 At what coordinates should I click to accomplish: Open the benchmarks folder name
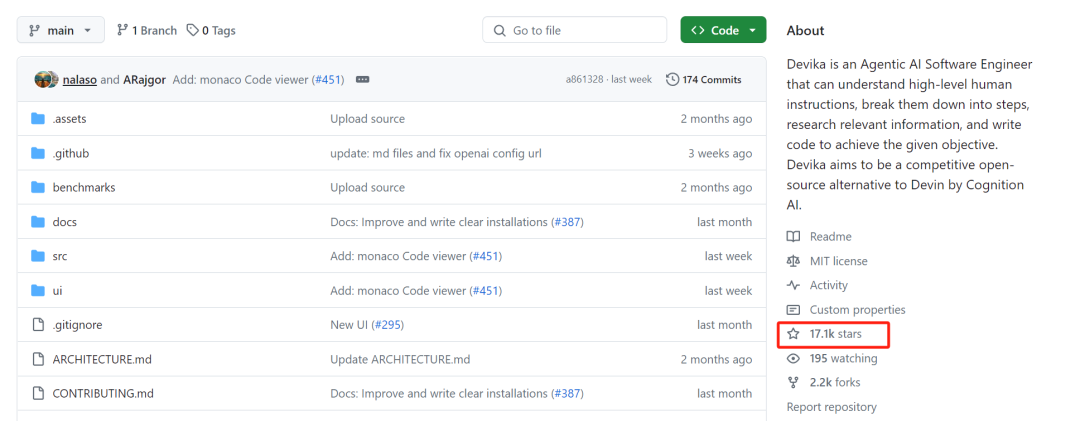tap(84, 187)
